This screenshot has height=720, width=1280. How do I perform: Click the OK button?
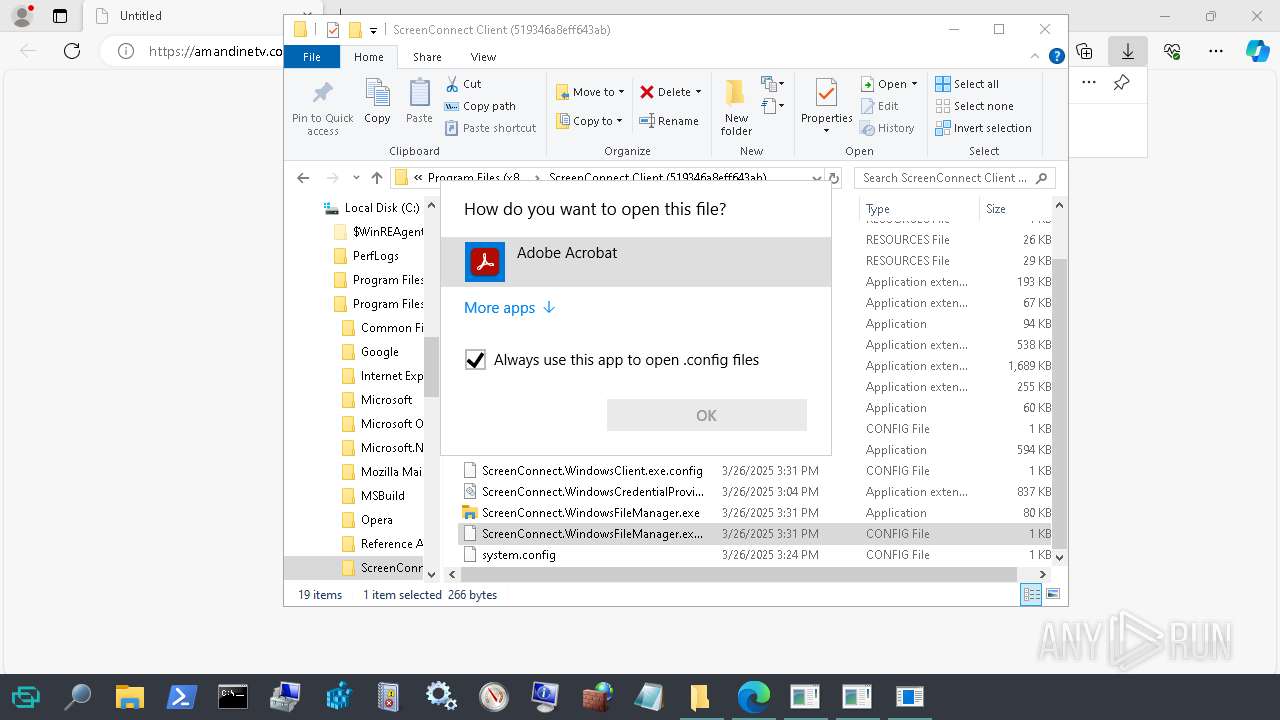point(706,415)
